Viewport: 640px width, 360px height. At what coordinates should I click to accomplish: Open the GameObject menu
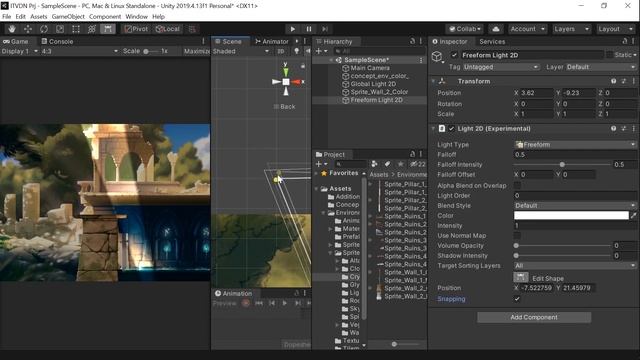(x=68, y=17)
